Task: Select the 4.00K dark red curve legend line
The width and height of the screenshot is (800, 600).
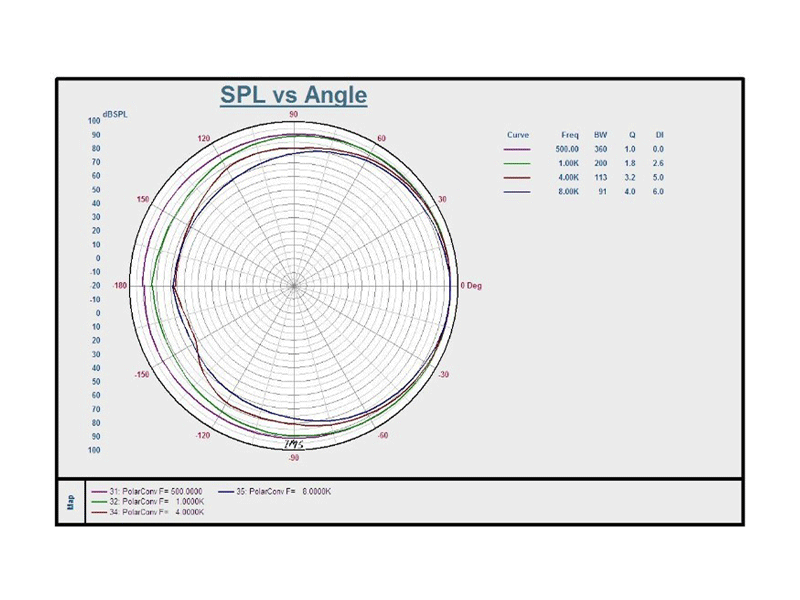Action: 518,177
